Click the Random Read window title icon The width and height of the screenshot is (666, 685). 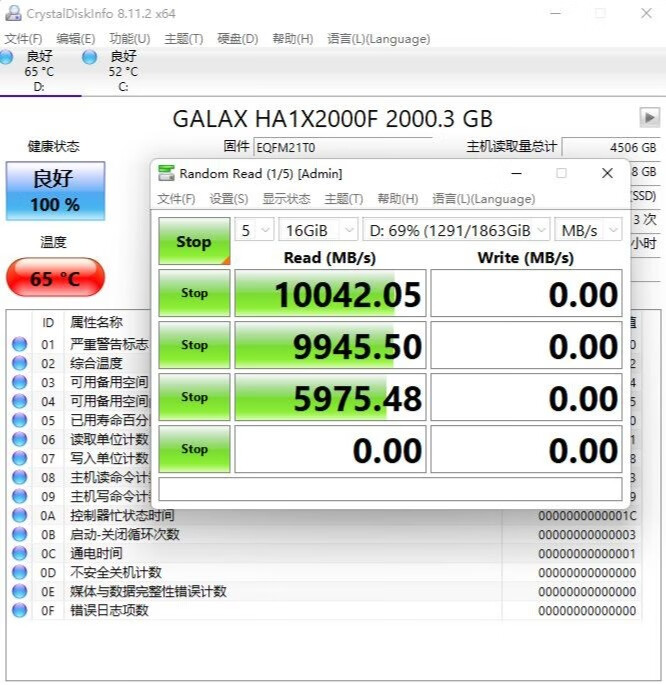click(x=166, y=173)
